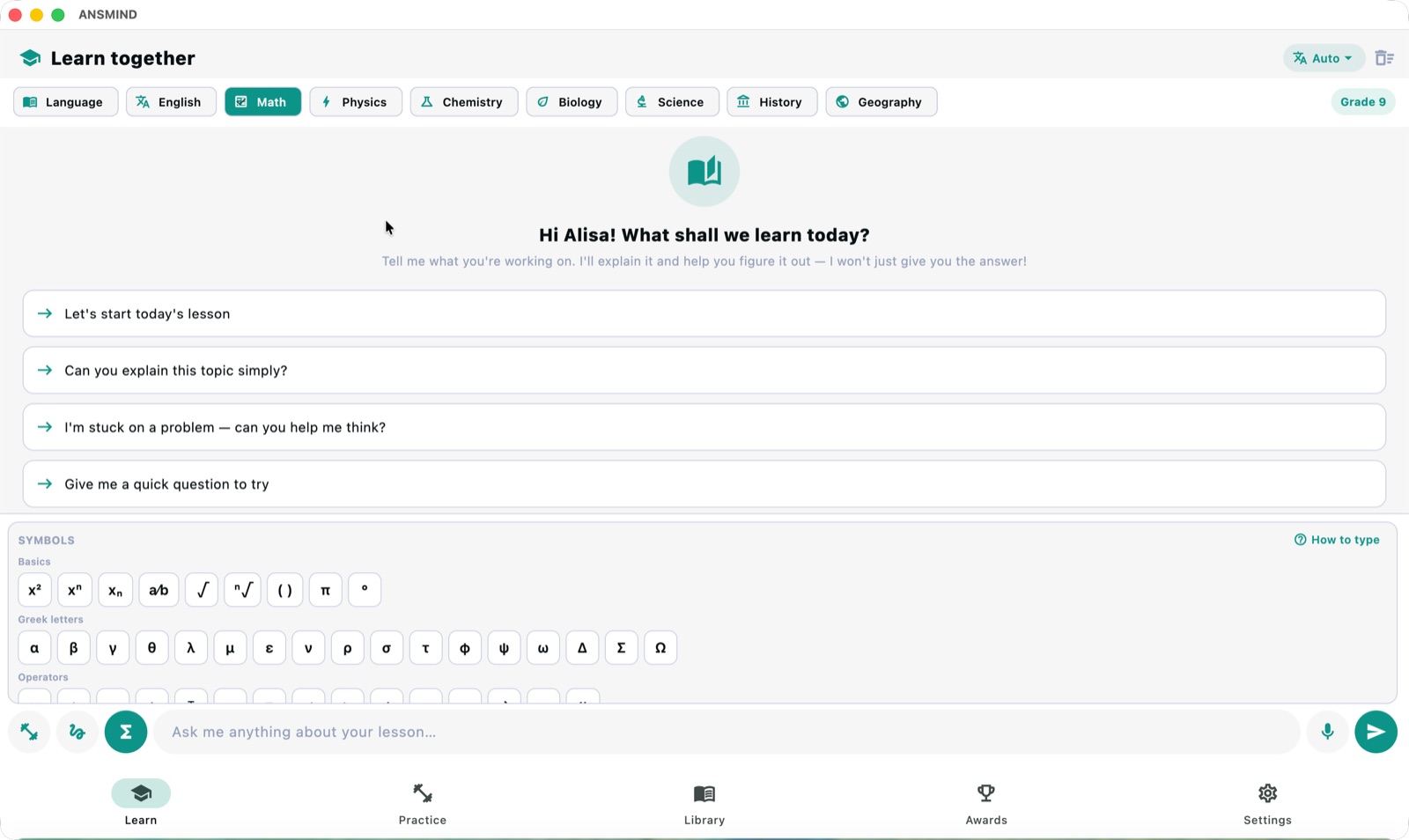Screen dimensions: 1409x840
Task: Switch to the Awards tab
Action: 986,803
